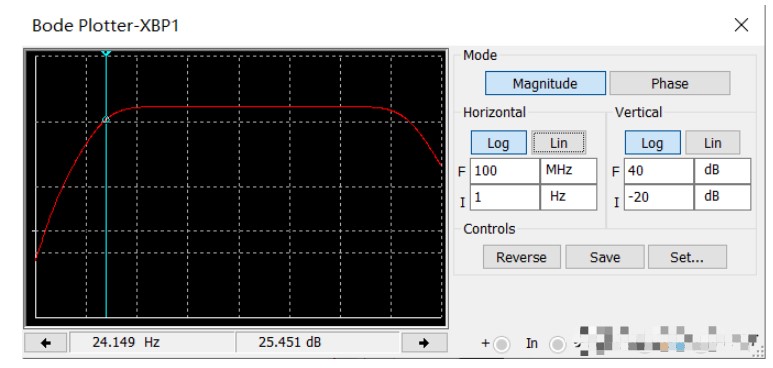Click vertical initial value field -20
The height and width of the screenshot is (368, 773).
(x=659, y=197)
